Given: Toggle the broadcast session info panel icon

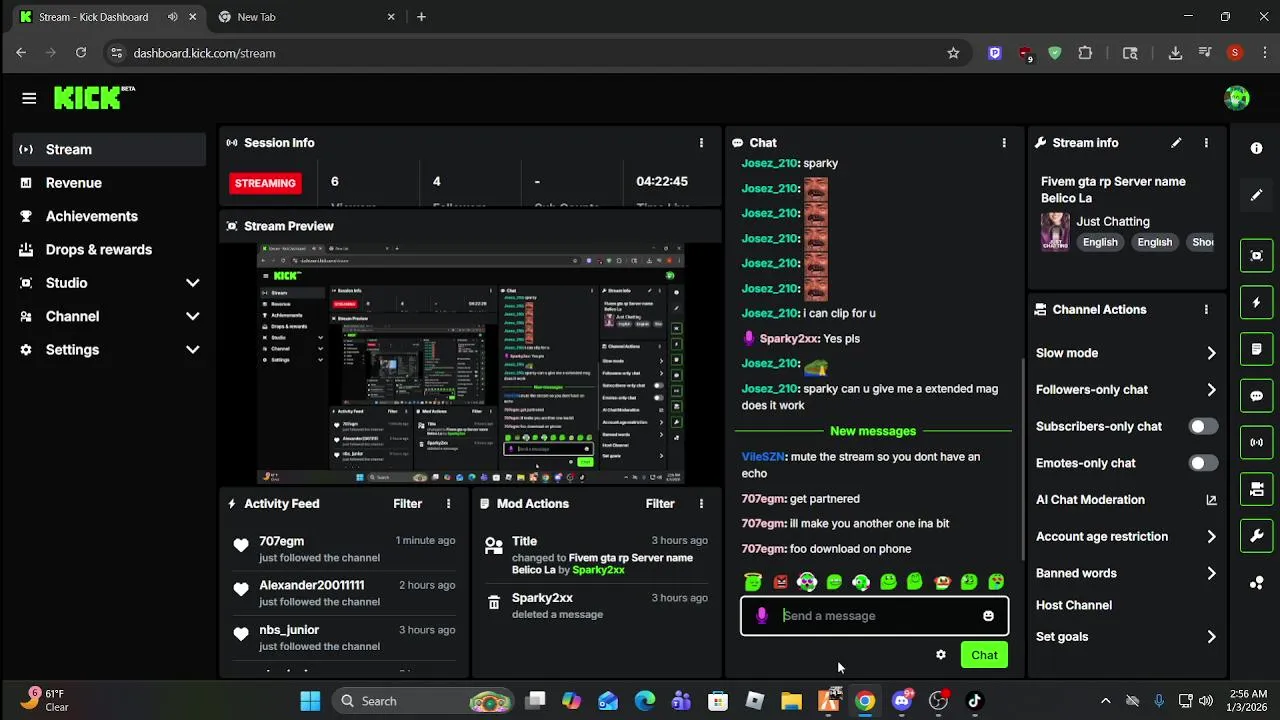Looking at the screenshot, I should pyautogui.click(x=1256, y=442).
